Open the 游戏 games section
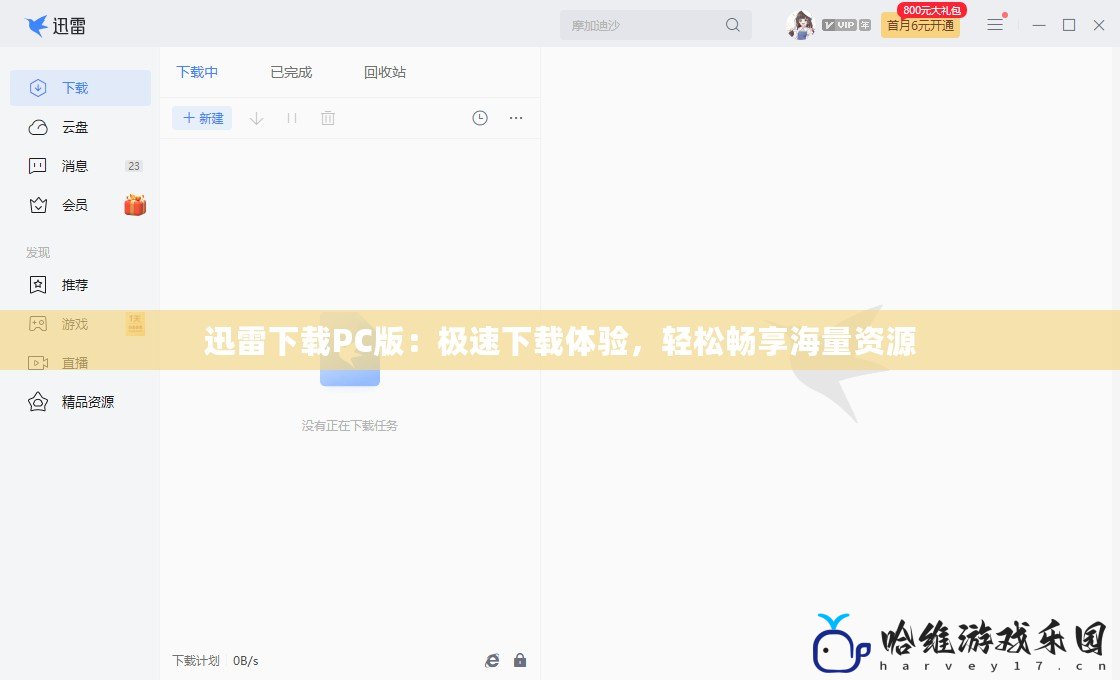The image size is (1120, 680). point(81,324)
